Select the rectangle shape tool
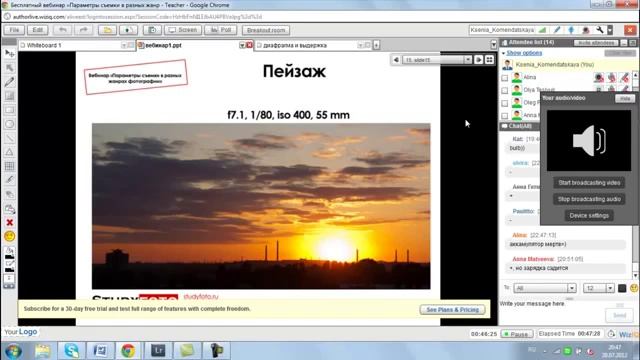Viewport: 640px width, 360px height. (x=9, y=110)
